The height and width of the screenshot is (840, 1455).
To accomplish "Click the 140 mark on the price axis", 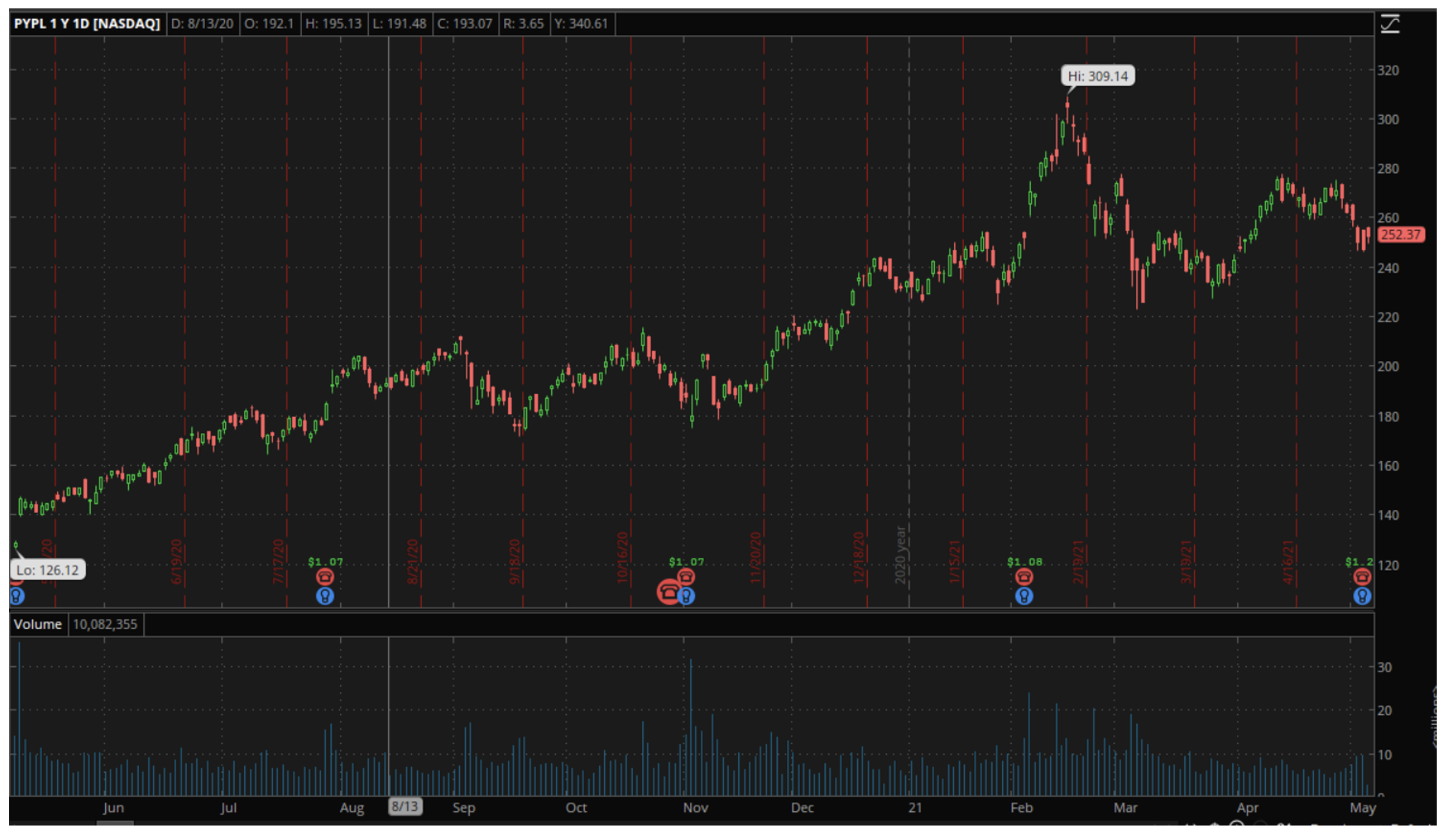I will pos(1388,515).
